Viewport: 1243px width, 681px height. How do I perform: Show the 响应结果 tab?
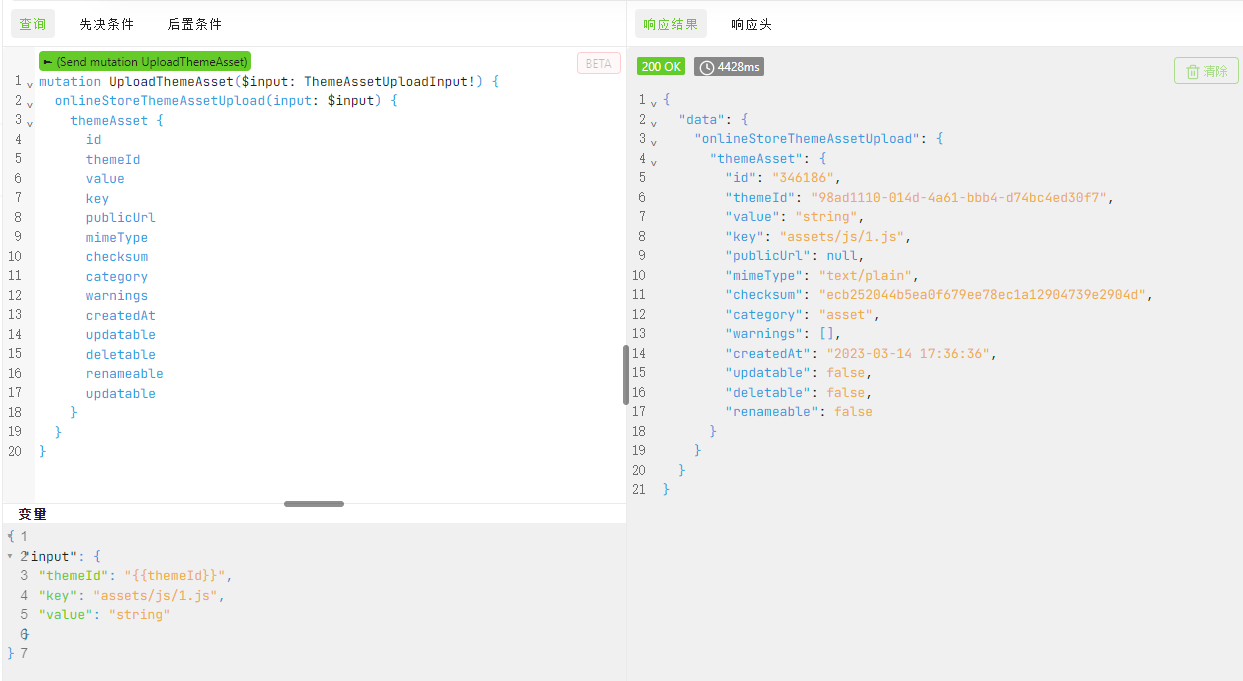coord(671,24)
